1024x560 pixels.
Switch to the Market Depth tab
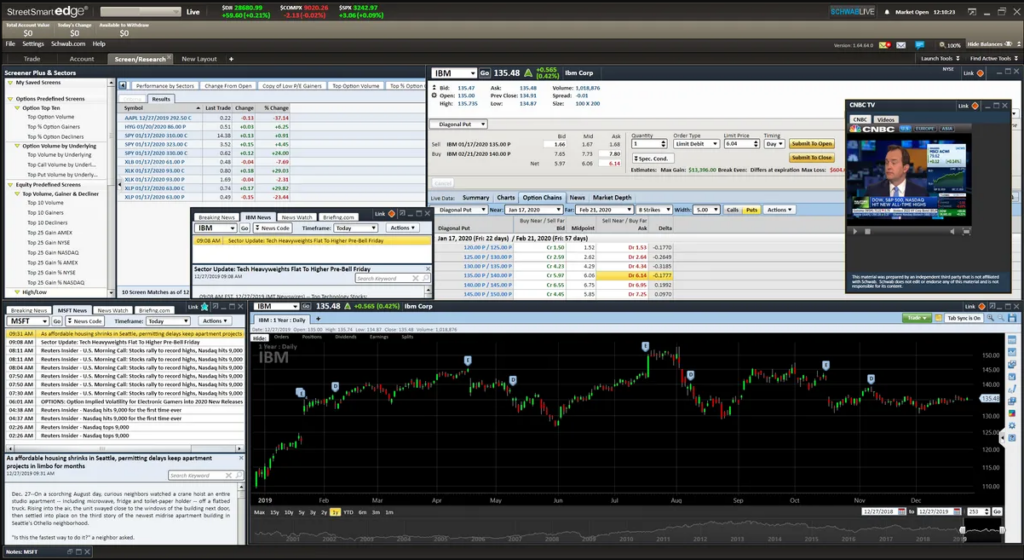click(614, 197)
